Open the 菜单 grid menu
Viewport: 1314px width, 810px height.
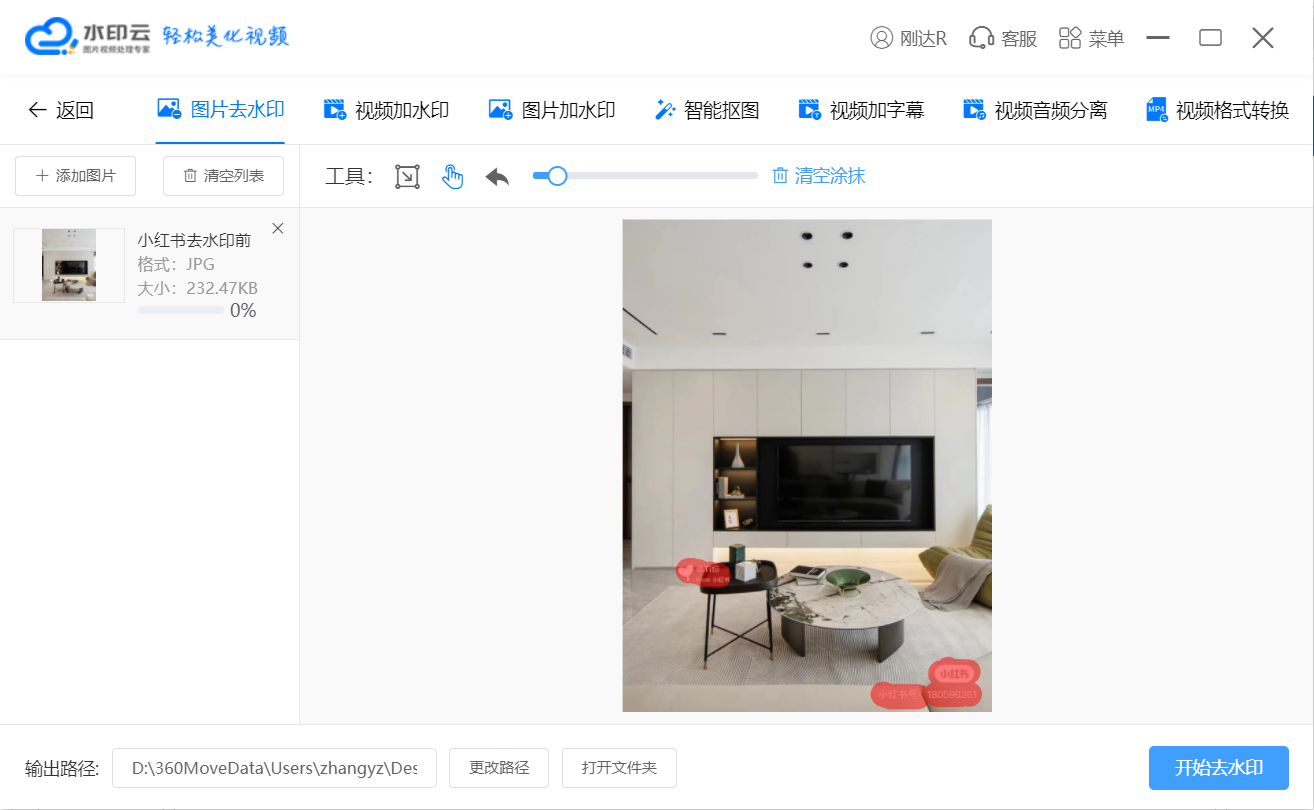[x=1070, y=38]
